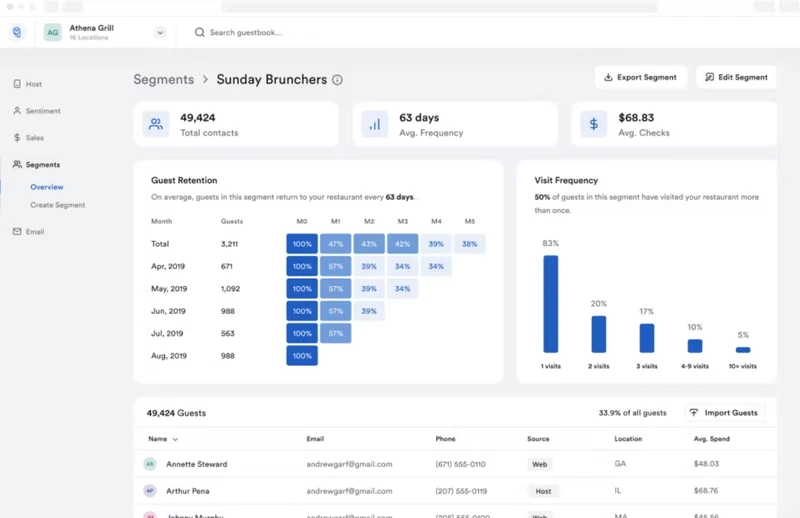
Task: Click Annette Steward's avatar icon
Action: pyautogui.click(x=149, y=464)
